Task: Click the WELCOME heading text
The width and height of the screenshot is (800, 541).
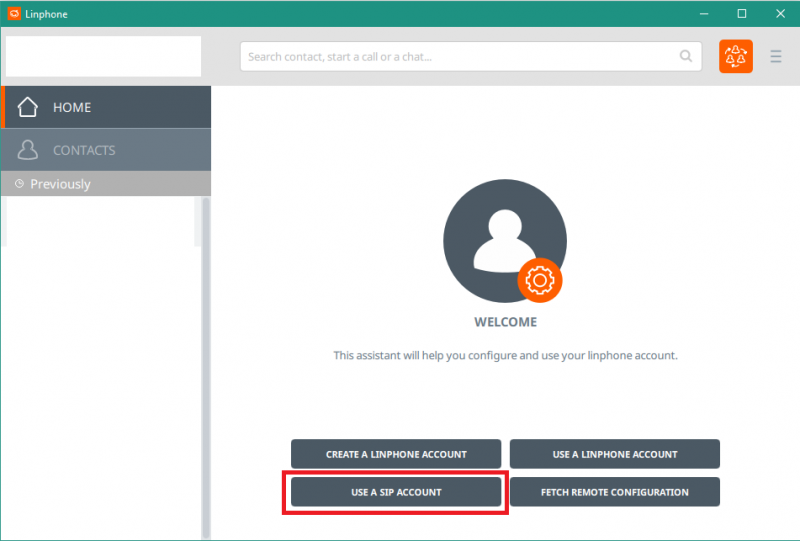Action: [506, 322]
